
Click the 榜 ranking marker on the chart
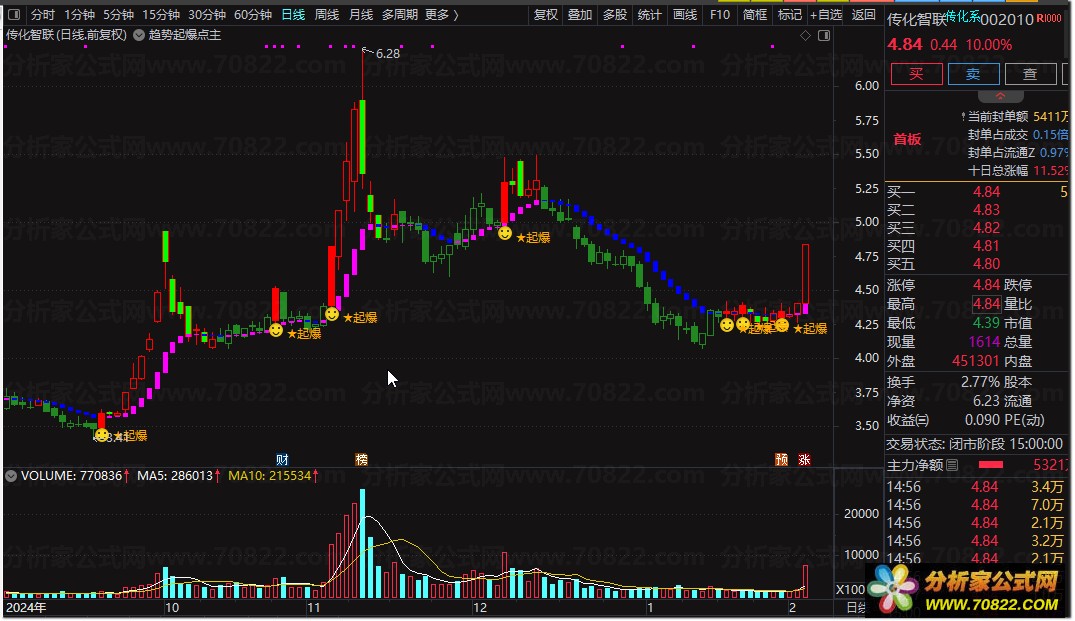click(361, 460)
